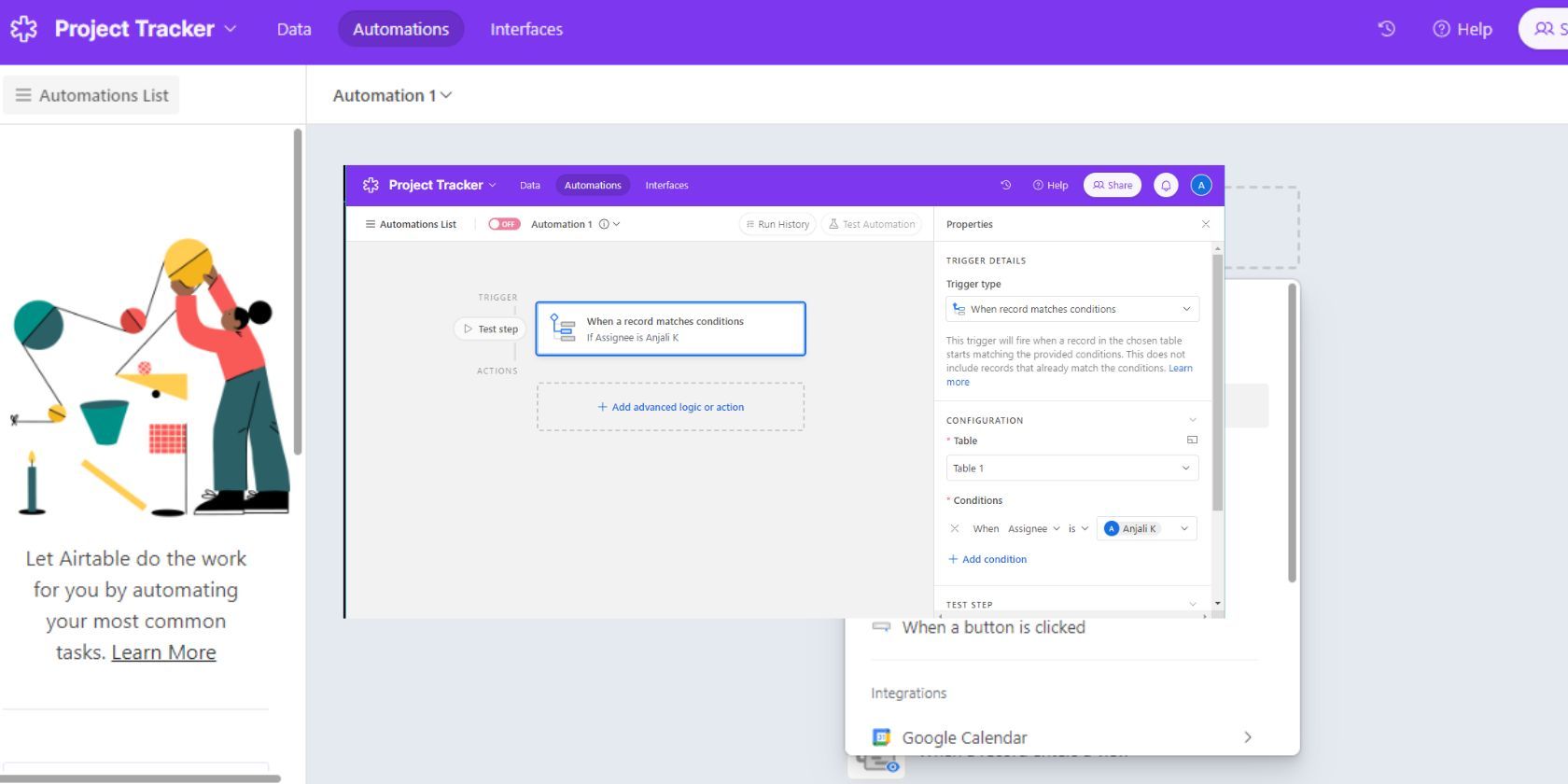
Task: Click the info icon next to Automation 1
Action: pyautogui.click(x=604, y=224)
